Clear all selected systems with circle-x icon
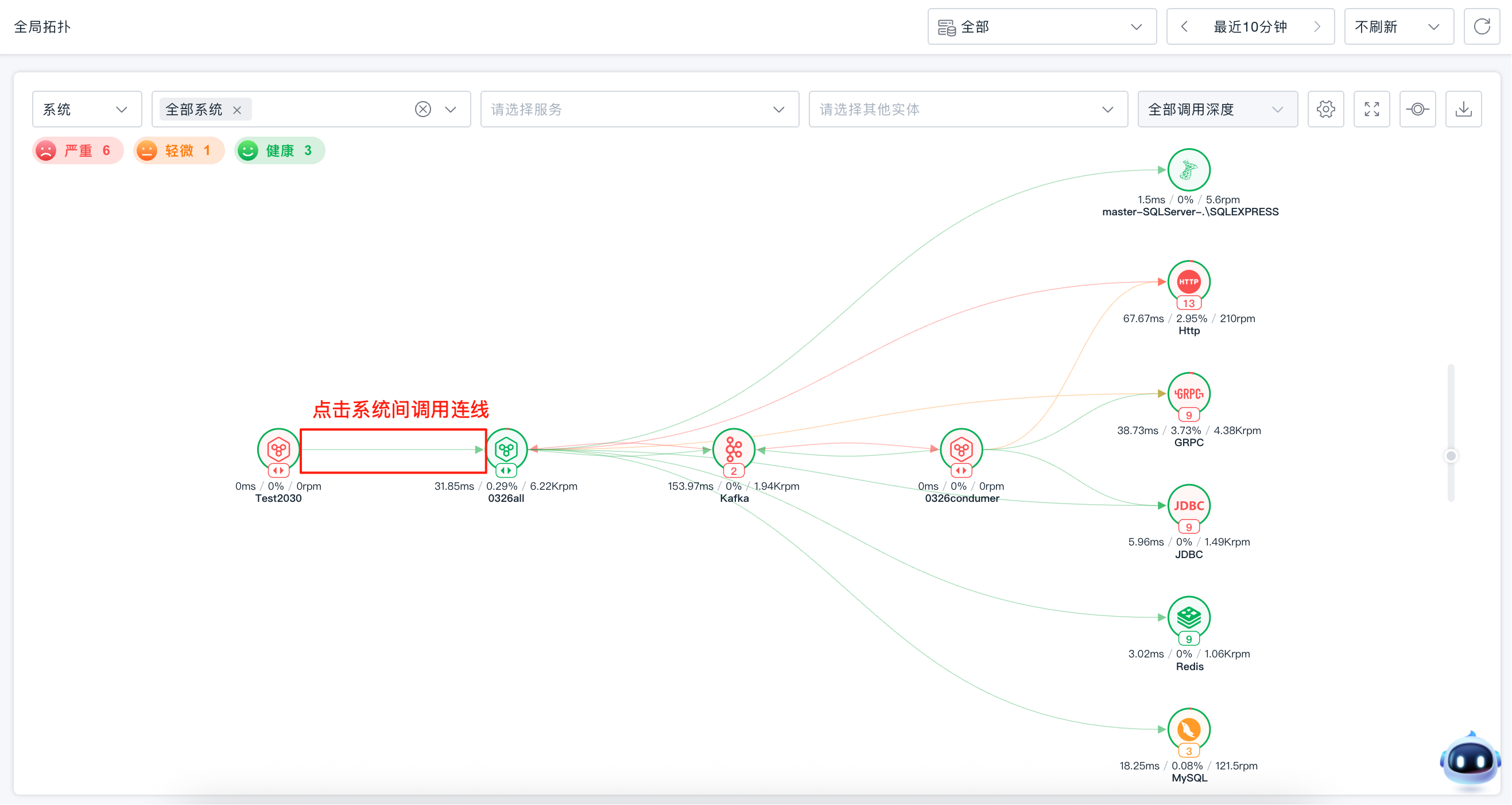Image resolution: width=1512 pixels, height=805 pixels. (422, 109)
